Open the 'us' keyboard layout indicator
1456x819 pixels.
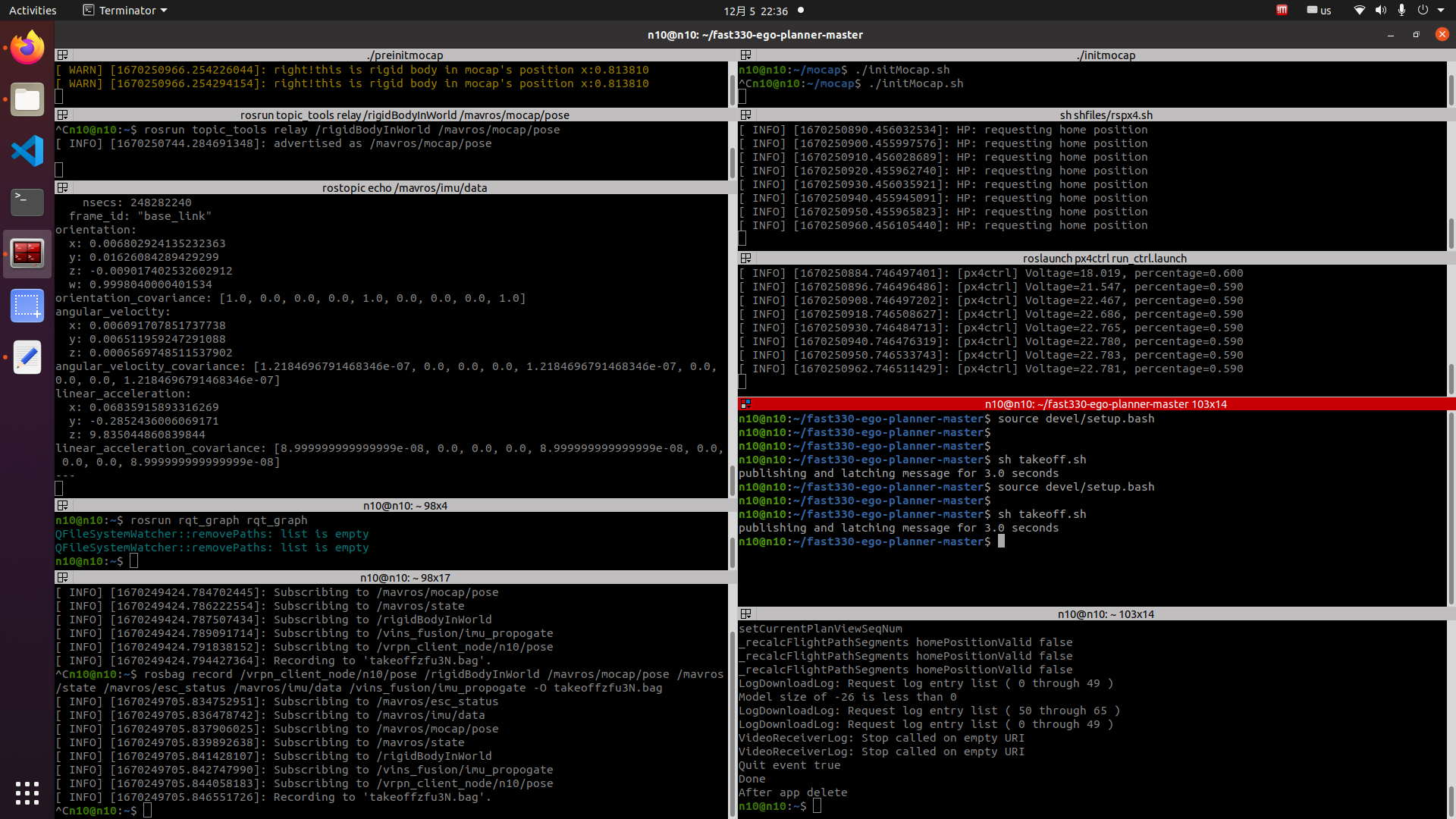pos(1319,11)
